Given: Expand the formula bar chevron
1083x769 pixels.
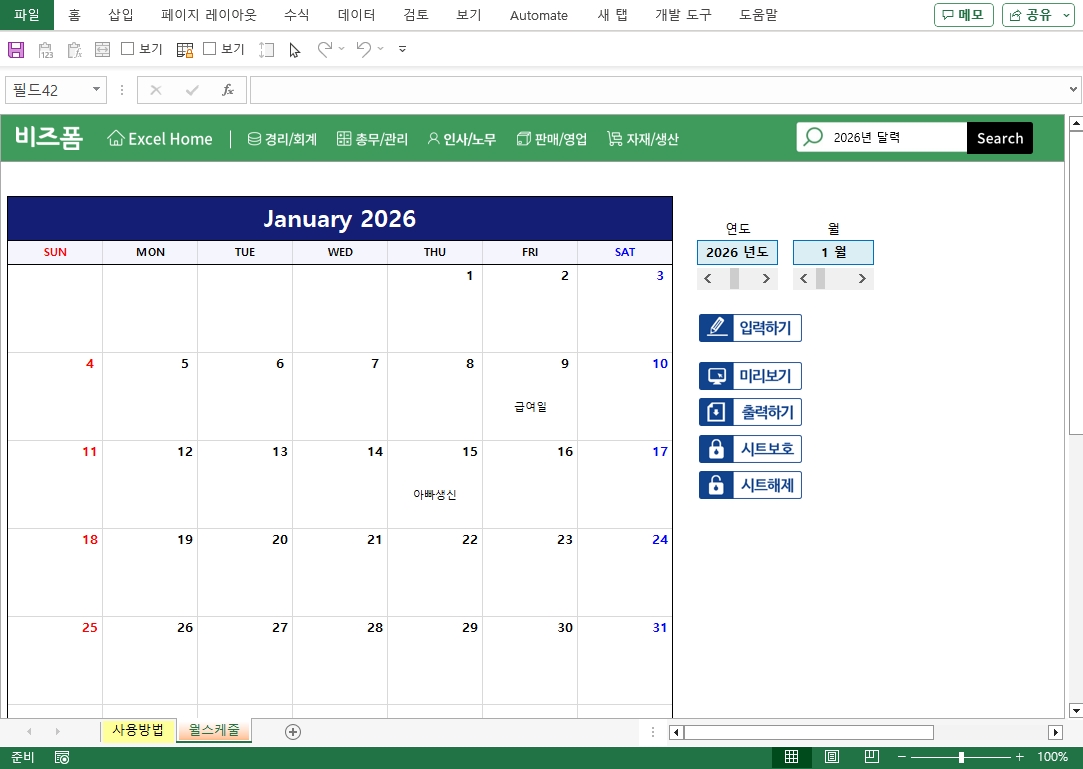Looking at the screenshot, I should tap(1073, 89).
